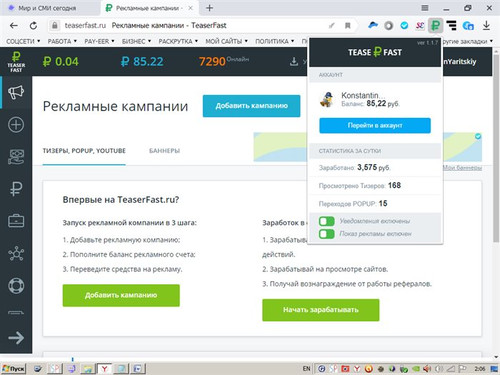This screenshot has width=500, height=375.
Task: Toggle the 'Уведомления включены' switch
Action: pos(327,221)
